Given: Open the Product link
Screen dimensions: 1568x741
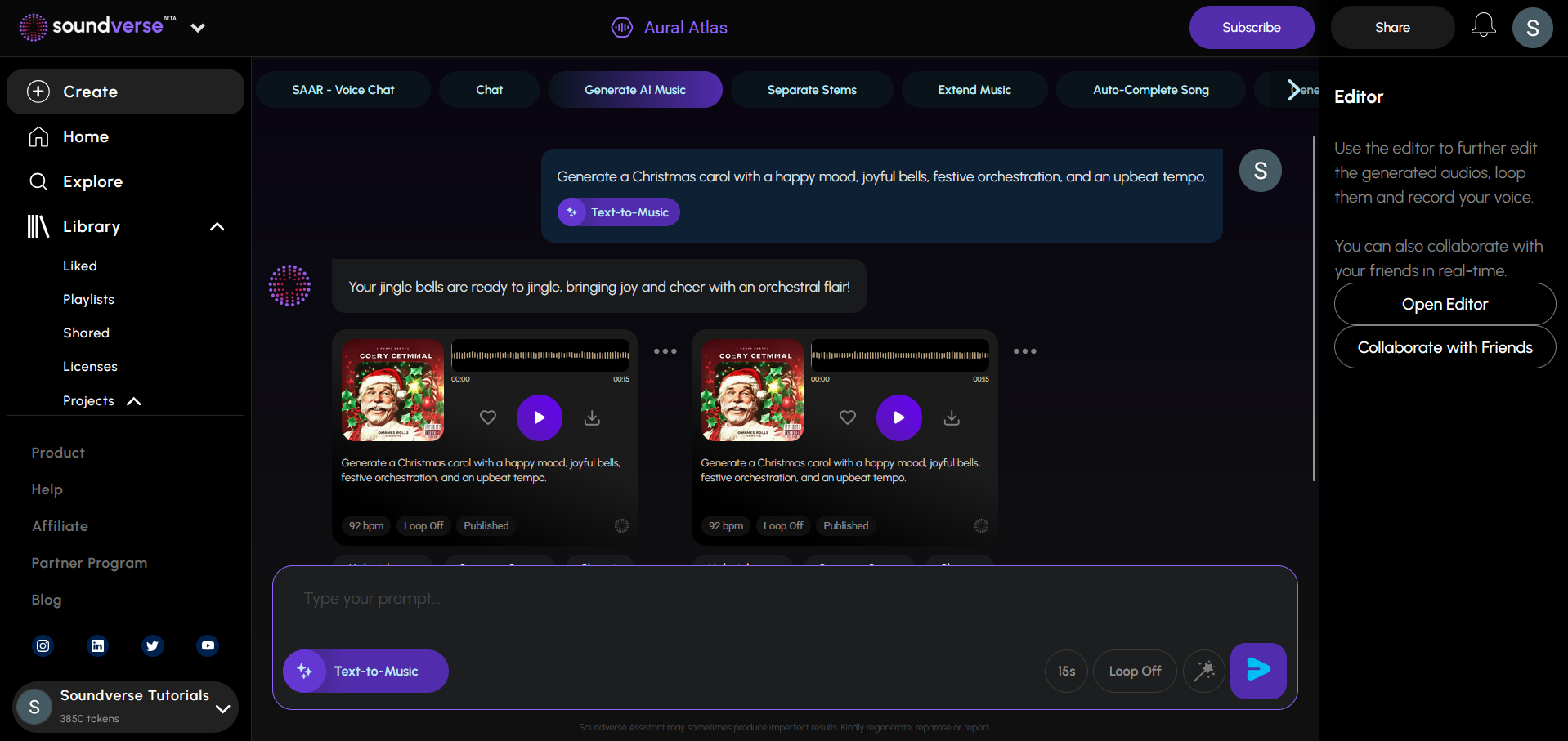Looking at the screenshot, I should 58,453.
